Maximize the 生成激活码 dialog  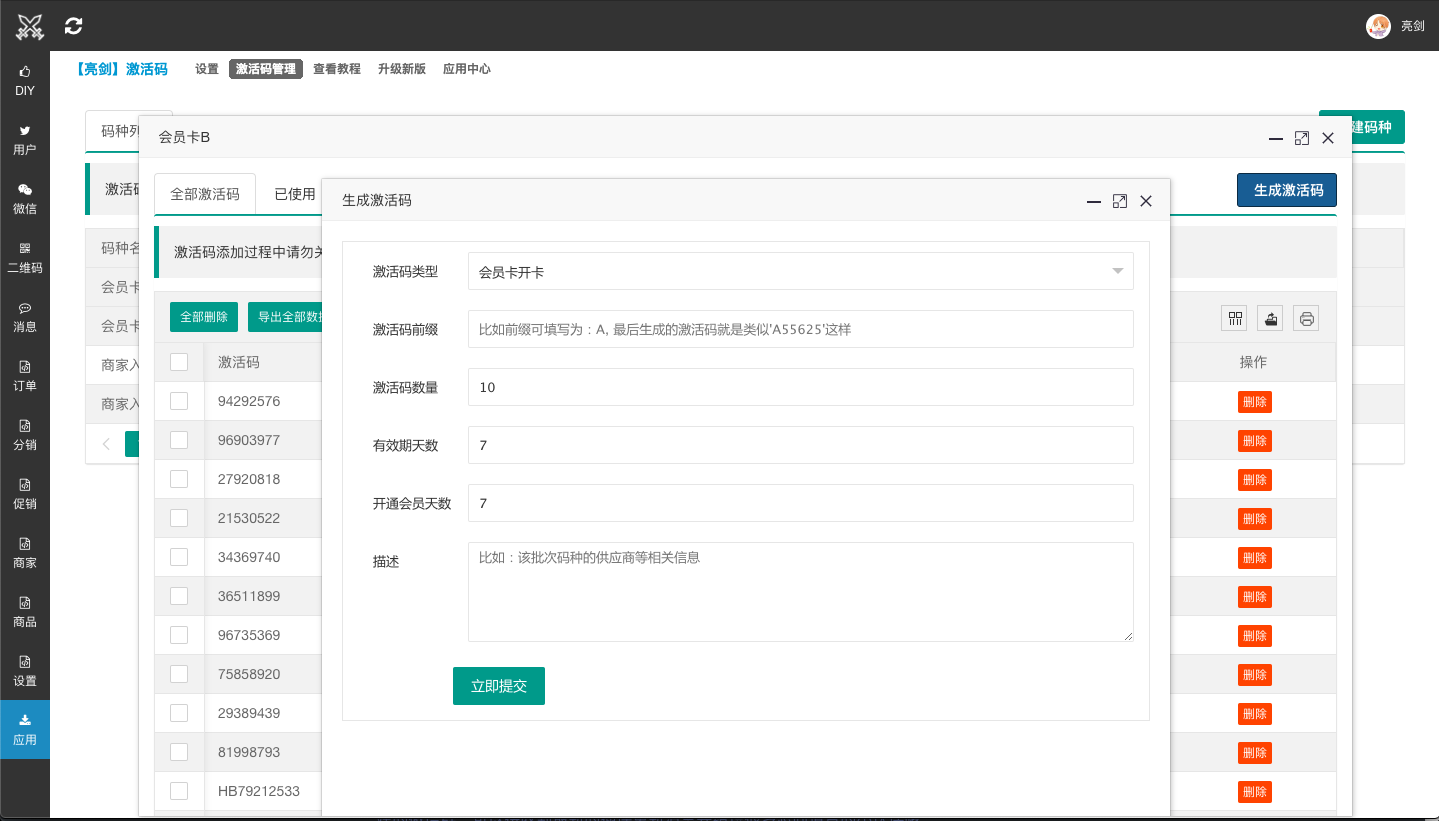pyautogui.click(x=1120, y=201)
